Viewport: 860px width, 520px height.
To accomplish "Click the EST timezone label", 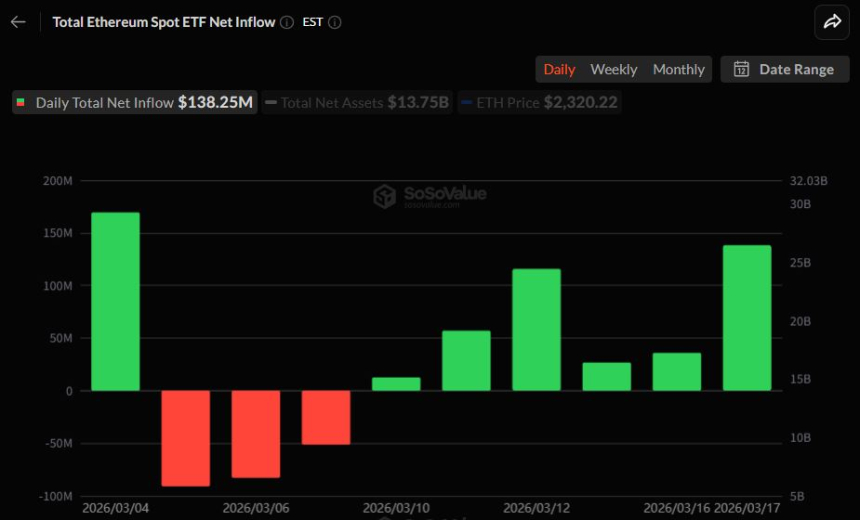I will (312, 22).
